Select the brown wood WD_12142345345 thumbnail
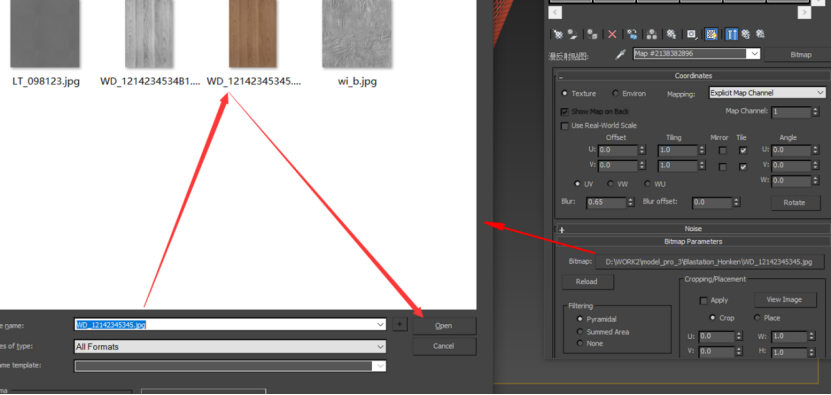The height and width of the screenshot is (395, 831). click(x=253, y=34)
